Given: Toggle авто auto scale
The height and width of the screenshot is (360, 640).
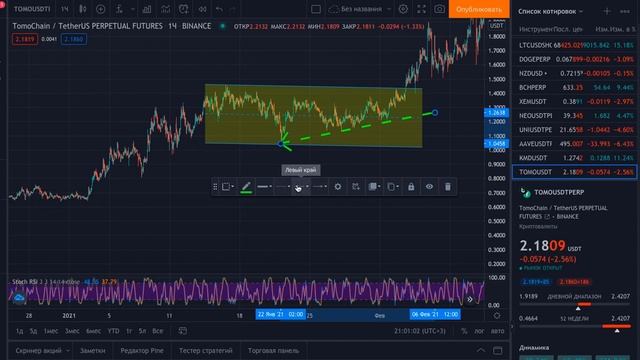Looking at the screenshot, I should coord(497,331).
